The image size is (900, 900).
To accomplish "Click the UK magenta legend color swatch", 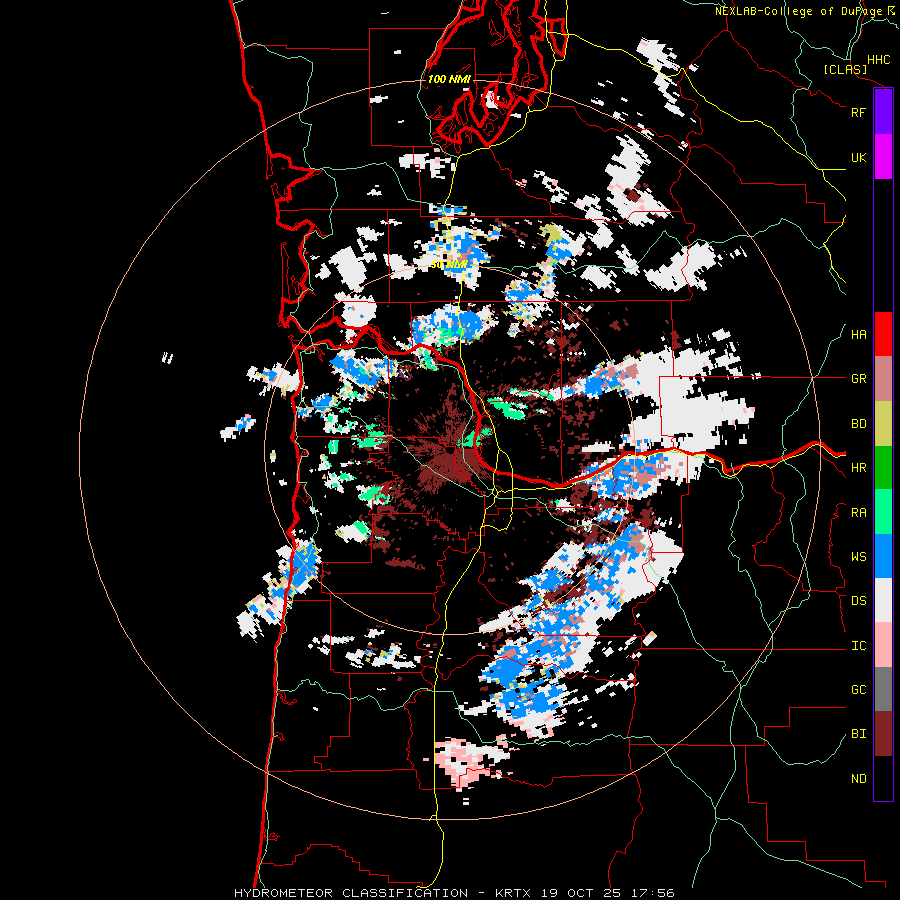I will click(x=883, y=157).
